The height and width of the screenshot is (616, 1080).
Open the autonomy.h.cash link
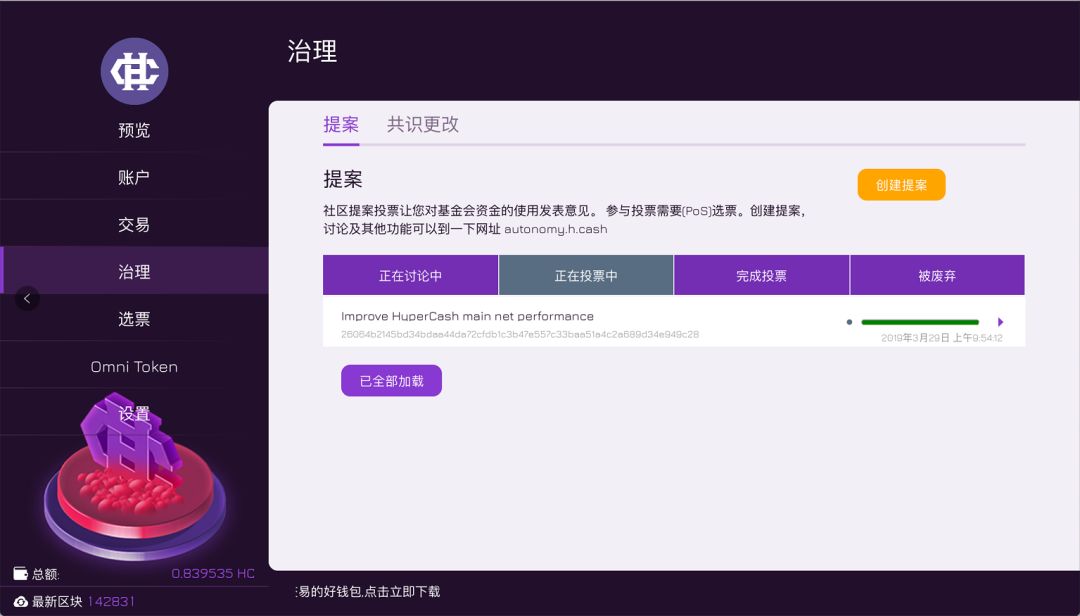pos(556,229)
